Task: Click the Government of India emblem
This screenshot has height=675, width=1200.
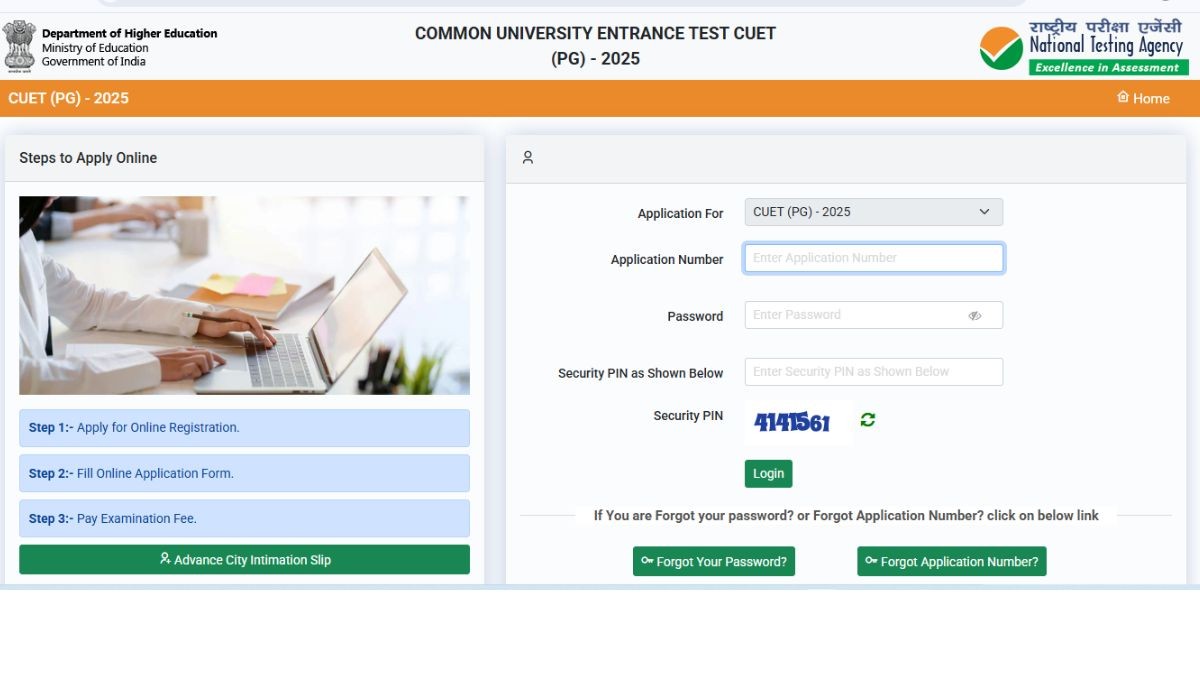Action: pyautogui.click(x=19, y=45)
